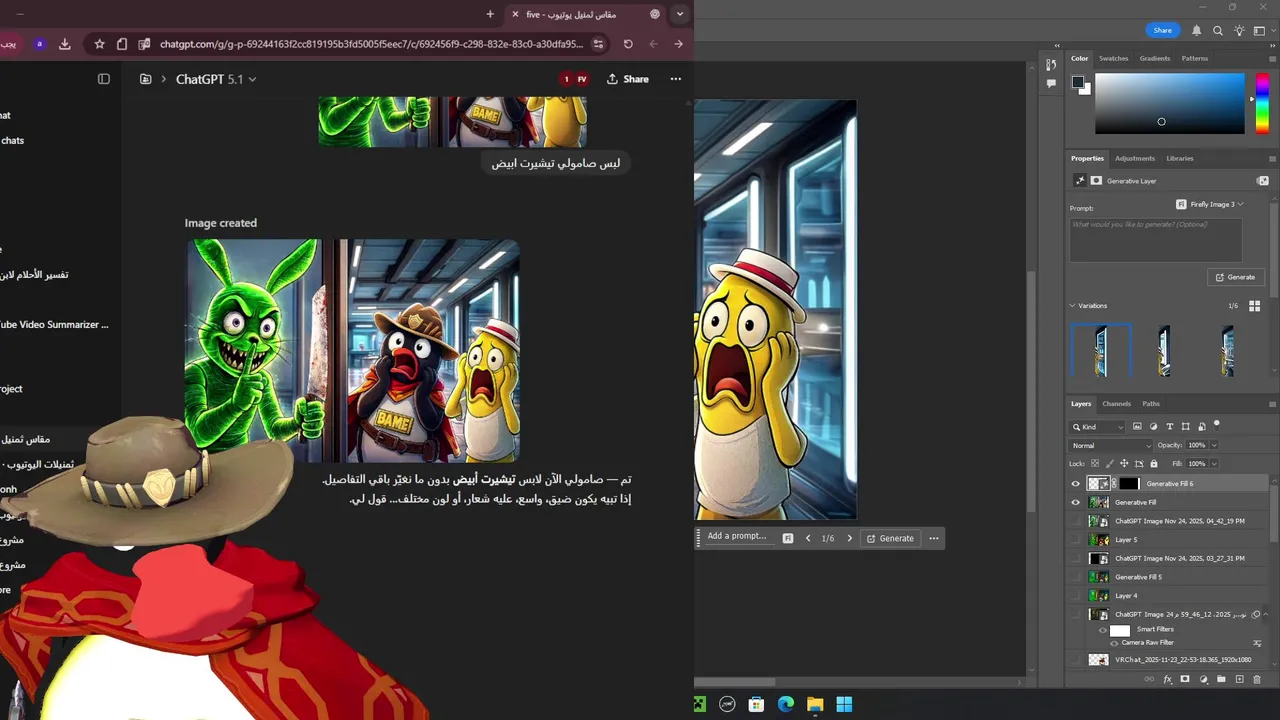
Task: Open the Firefly Image 3 model dropdown
Action: (1210, 205)
